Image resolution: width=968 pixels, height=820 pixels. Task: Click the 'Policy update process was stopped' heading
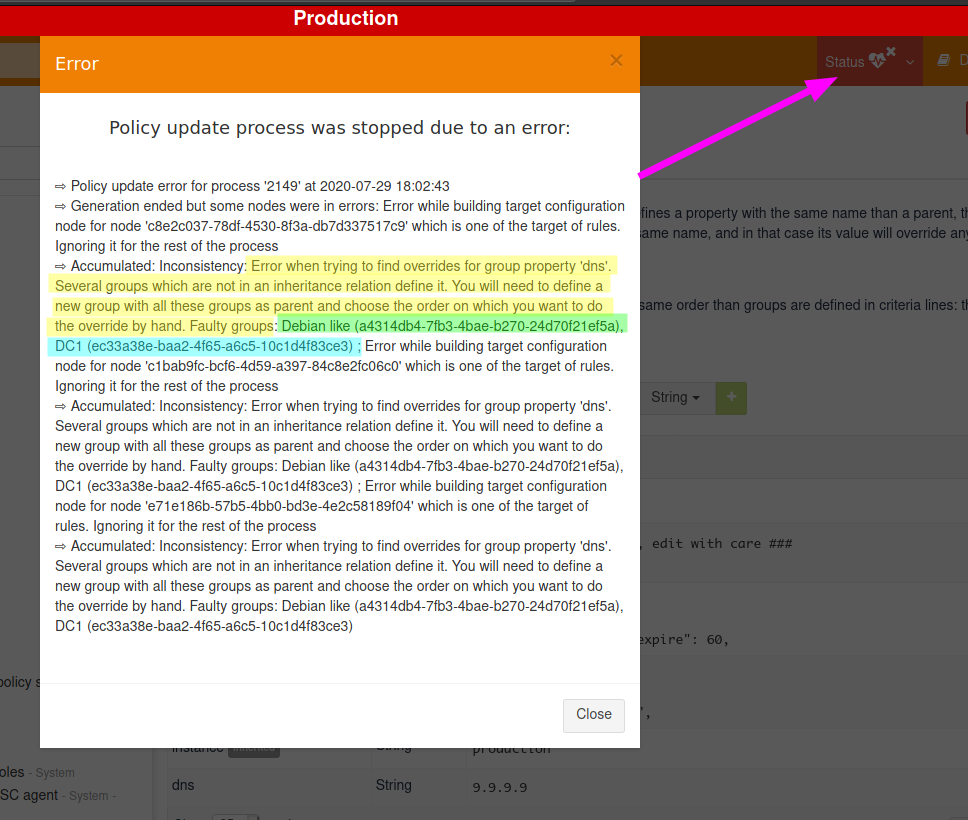click(x=339, y=128)
